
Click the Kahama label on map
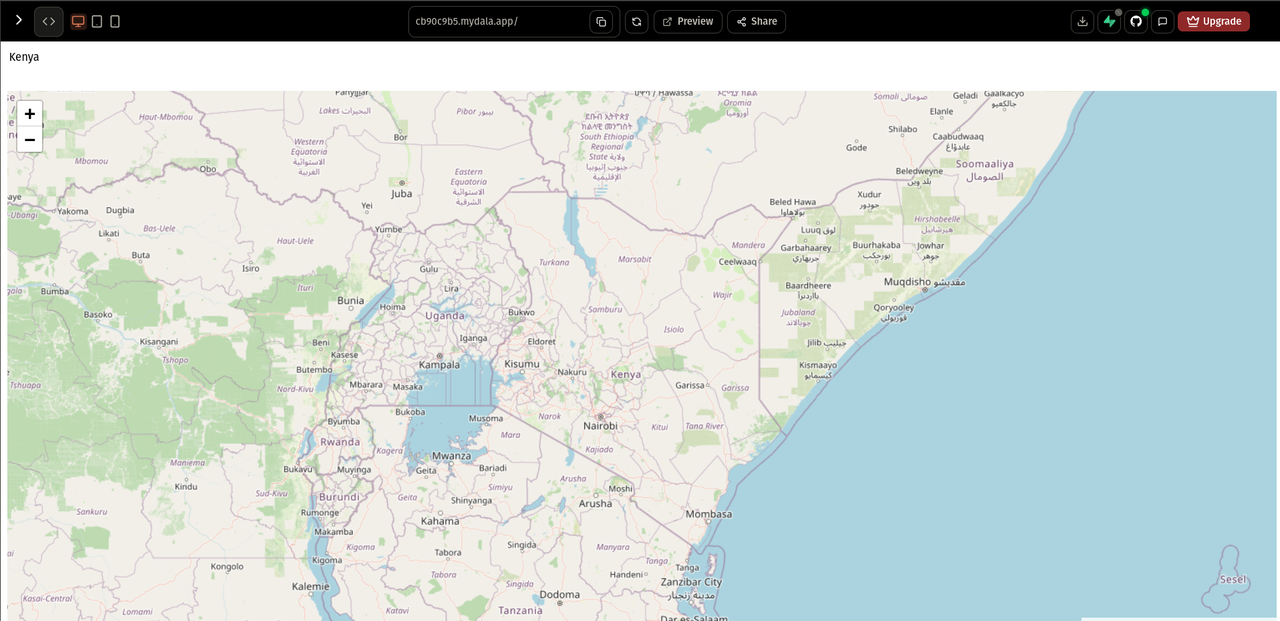[440, 521]
